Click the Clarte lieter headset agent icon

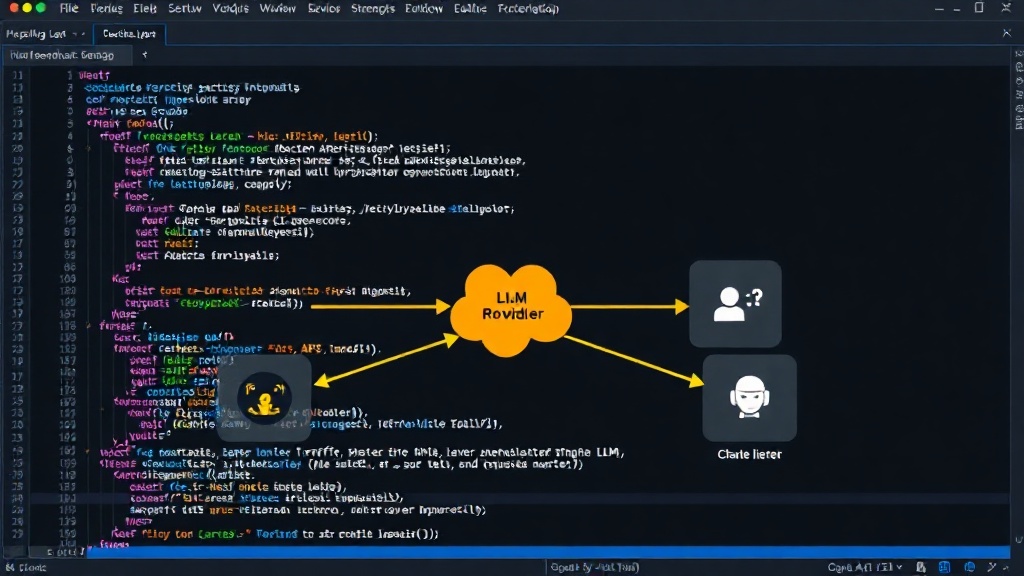click(749, 398)
